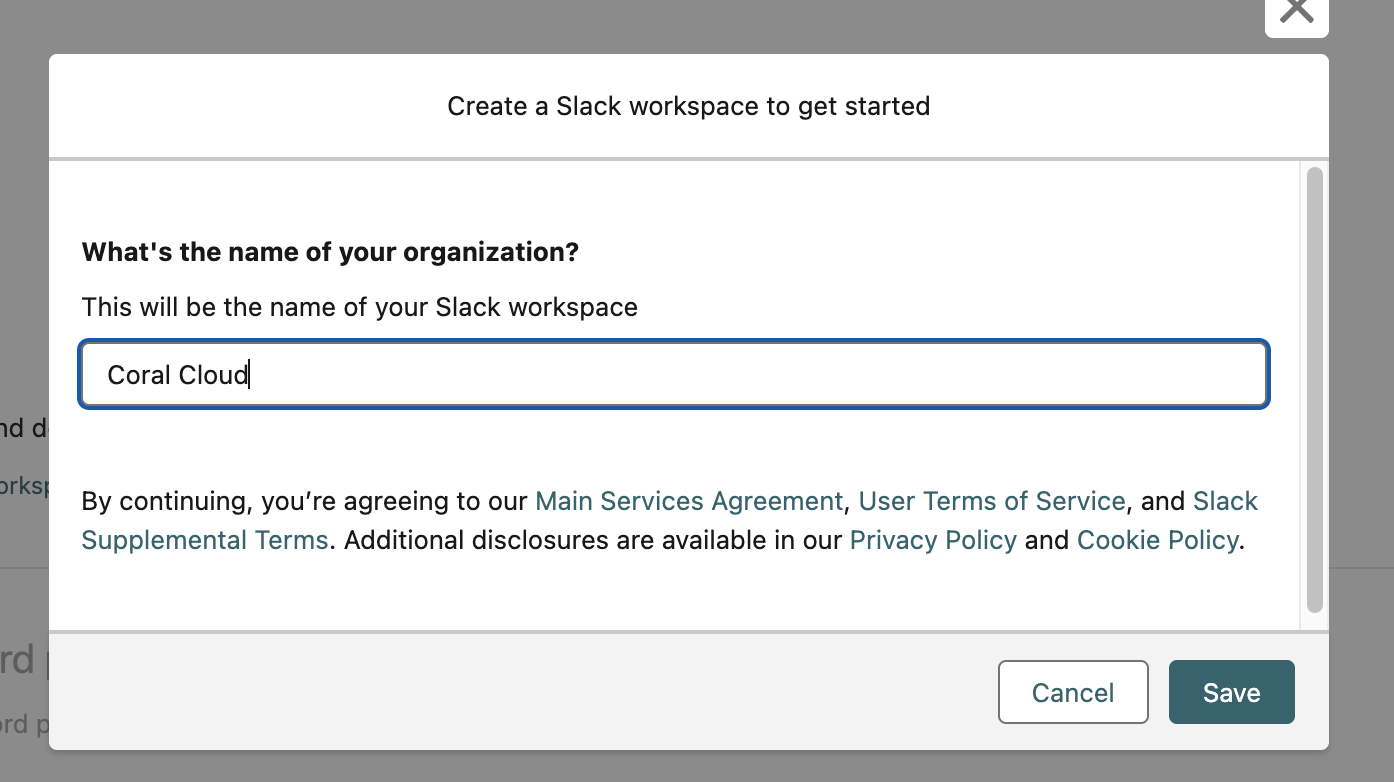Place cursor on the word "Cloud" in field
Image resolution: width=1394 pixels, height=782 pixels.
pos(212,375)
